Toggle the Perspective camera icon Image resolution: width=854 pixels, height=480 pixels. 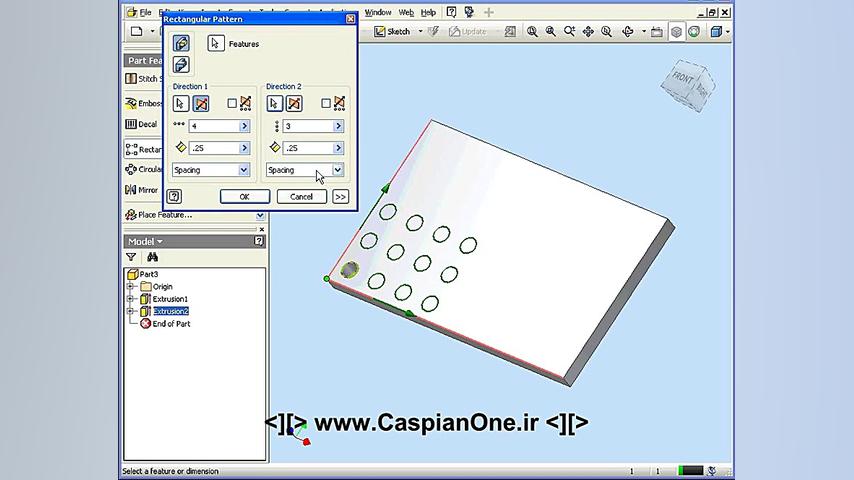pyautogui.click(x=694, y=32)
